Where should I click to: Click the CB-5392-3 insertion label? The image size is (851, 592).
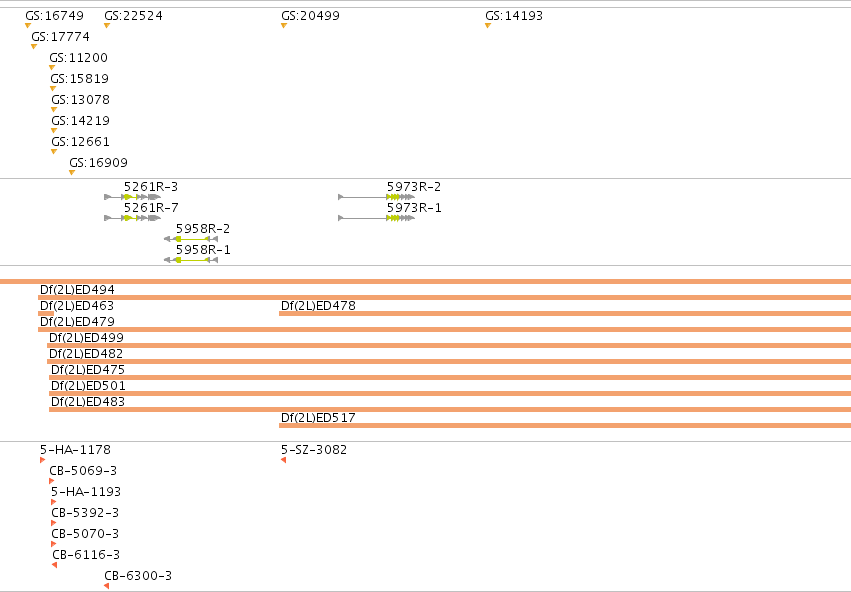(85, 513)
